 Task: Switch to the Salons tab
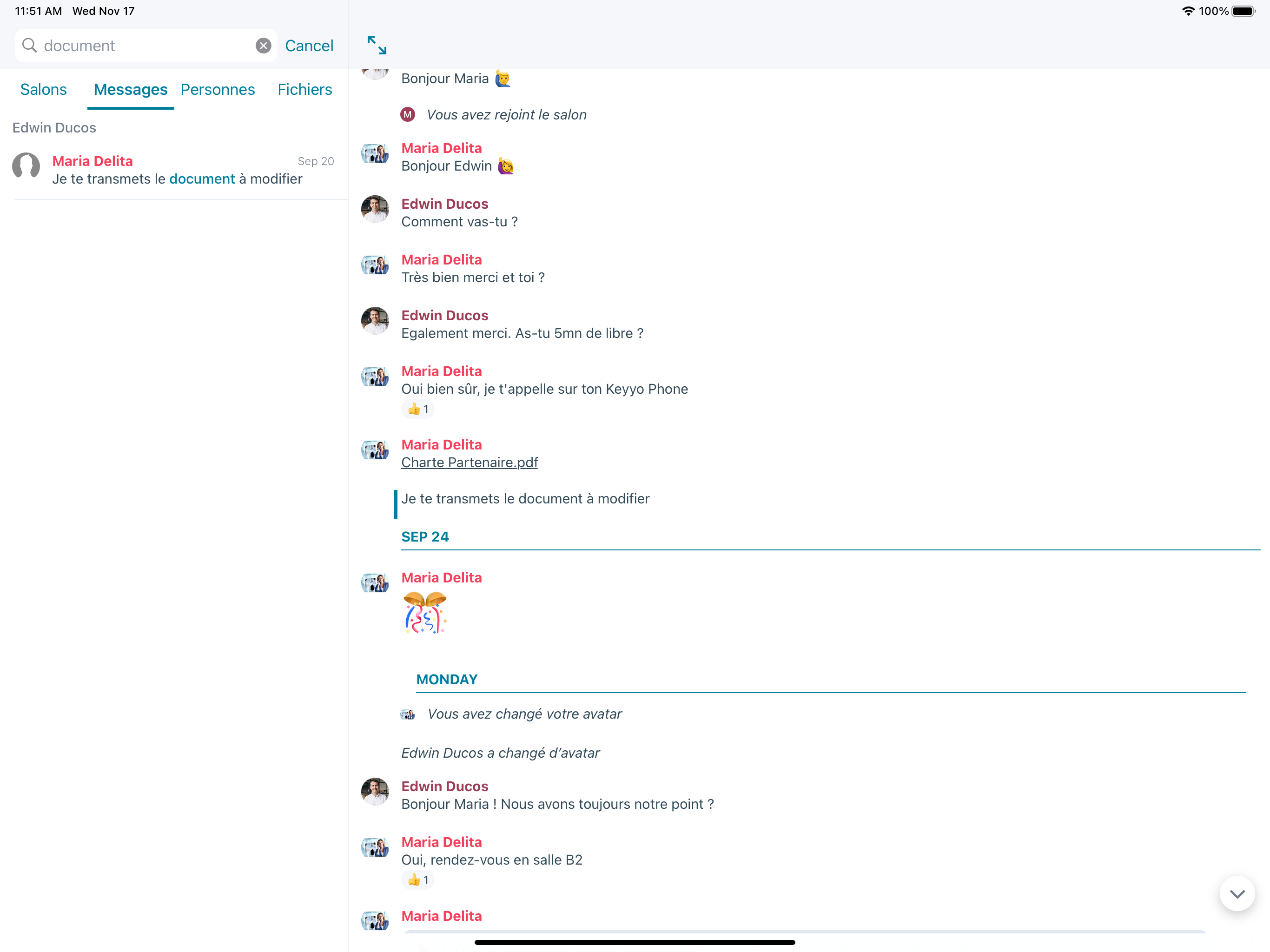point(44,90)
